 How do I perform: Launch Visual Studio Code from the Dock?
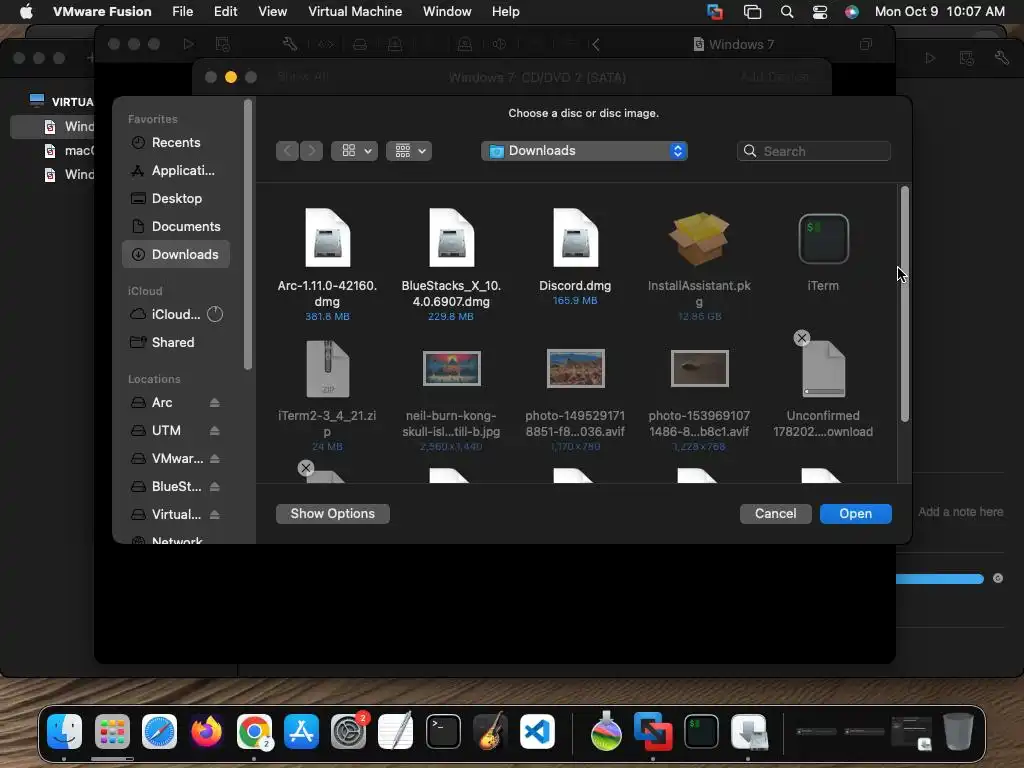pyautogui.click(x=537, y=731)
